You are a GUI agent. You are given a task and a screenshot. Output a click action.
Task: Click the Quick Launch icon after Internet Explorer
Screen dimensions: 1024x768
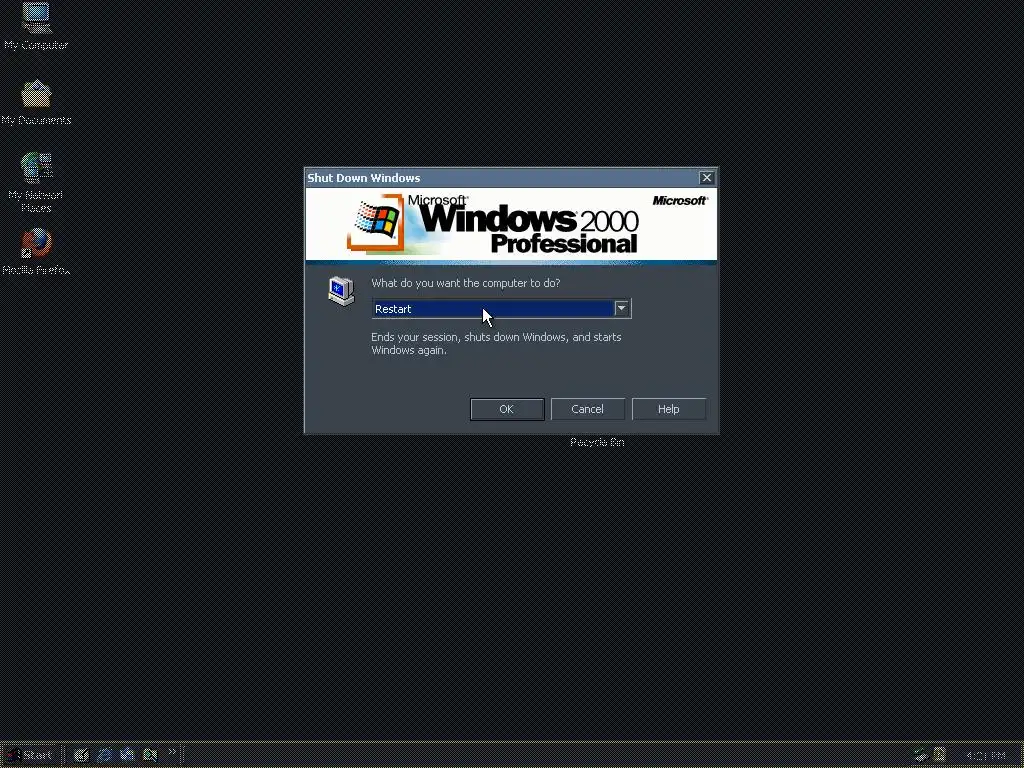pyautogui.click(x=127, y=755)
